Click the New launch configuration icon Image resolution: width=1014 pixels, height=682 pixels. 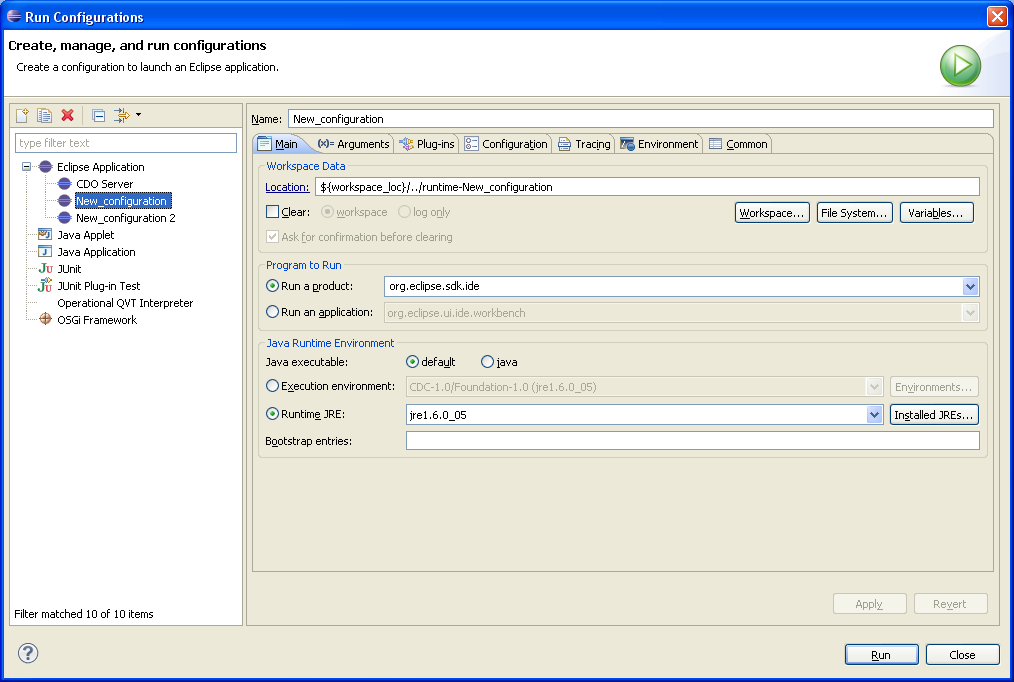click(x=22, y=115)
